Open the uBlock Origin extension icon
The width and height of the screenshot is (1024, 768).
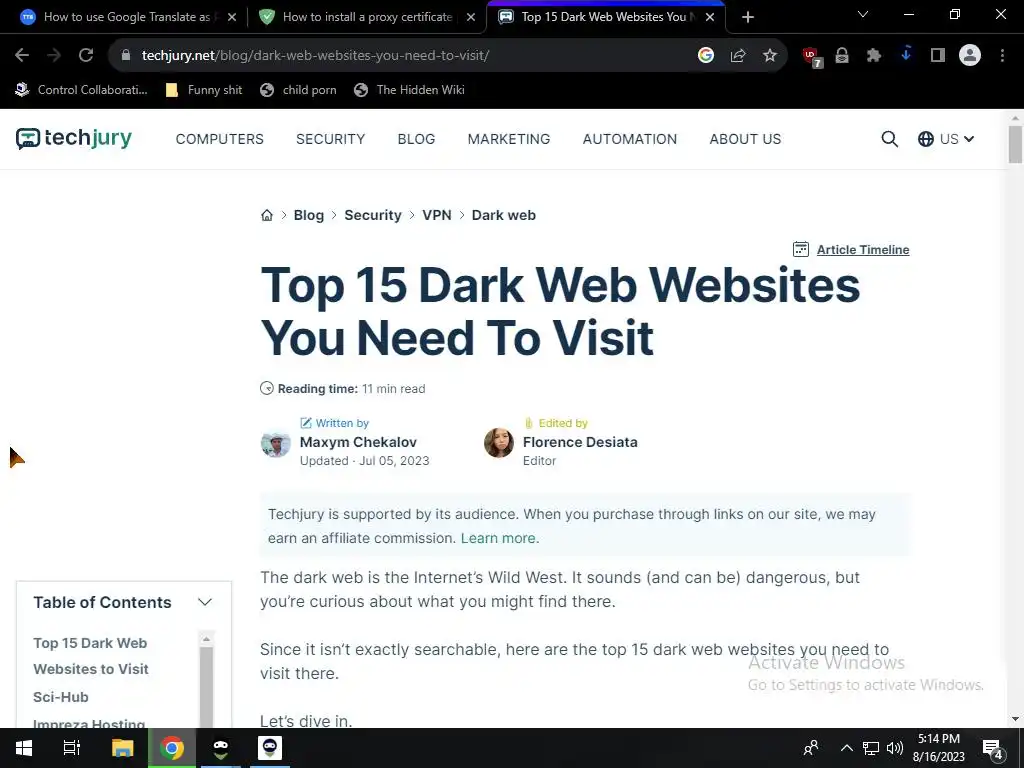coord(812,57)
